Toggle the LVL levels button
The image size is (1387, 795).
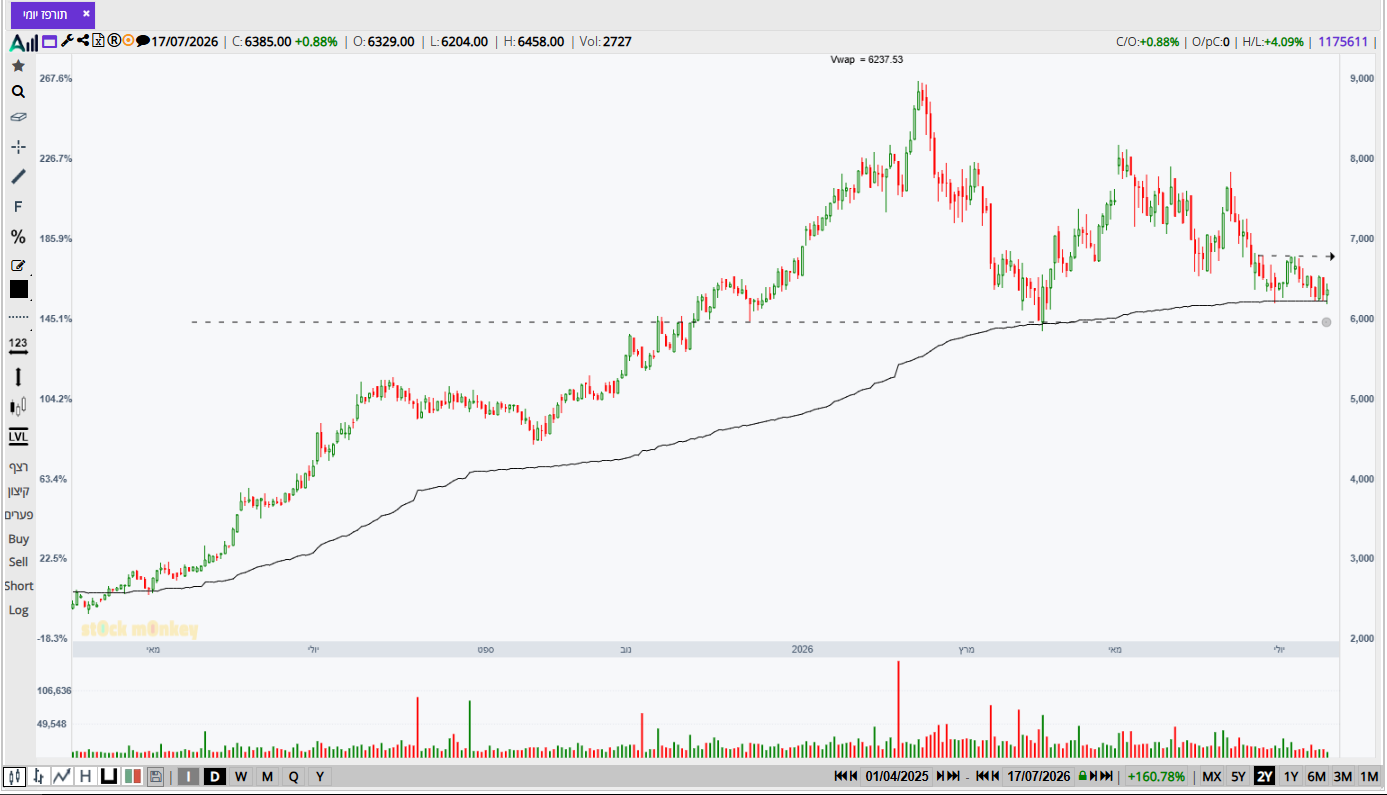pos(18,437)
